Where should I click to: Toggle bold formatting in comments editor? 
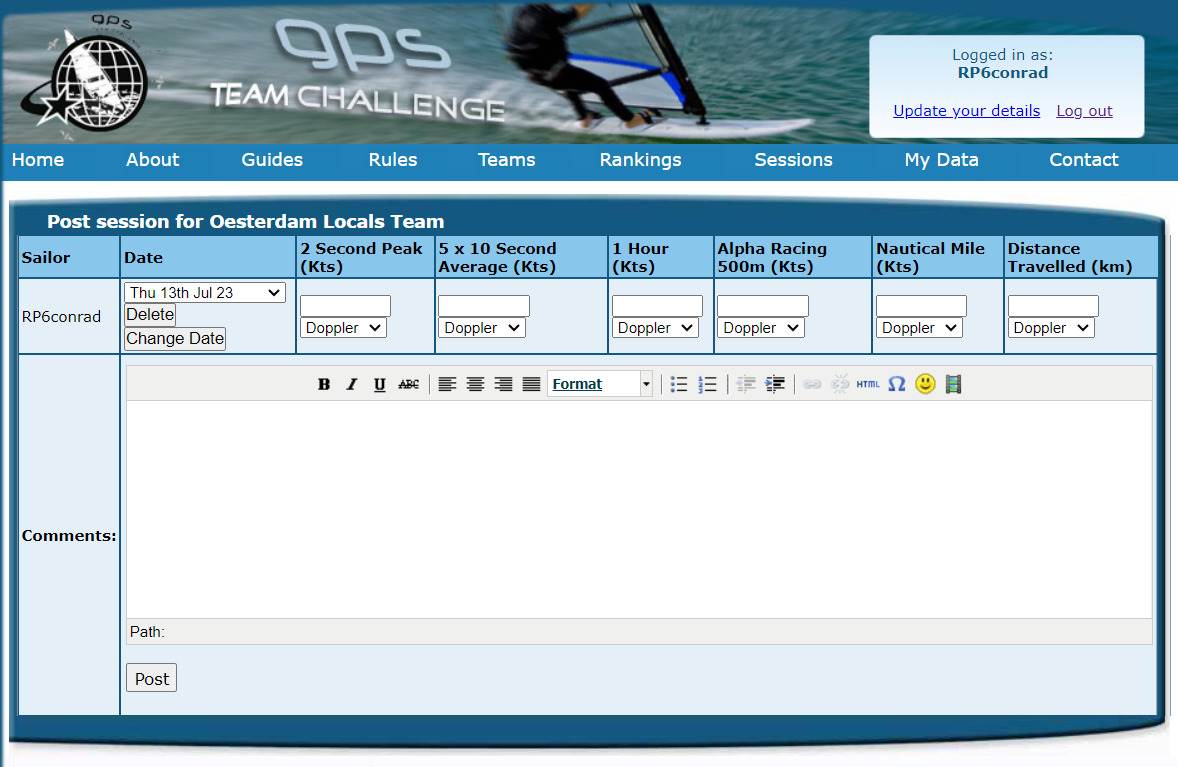click(x=324, y=385)
